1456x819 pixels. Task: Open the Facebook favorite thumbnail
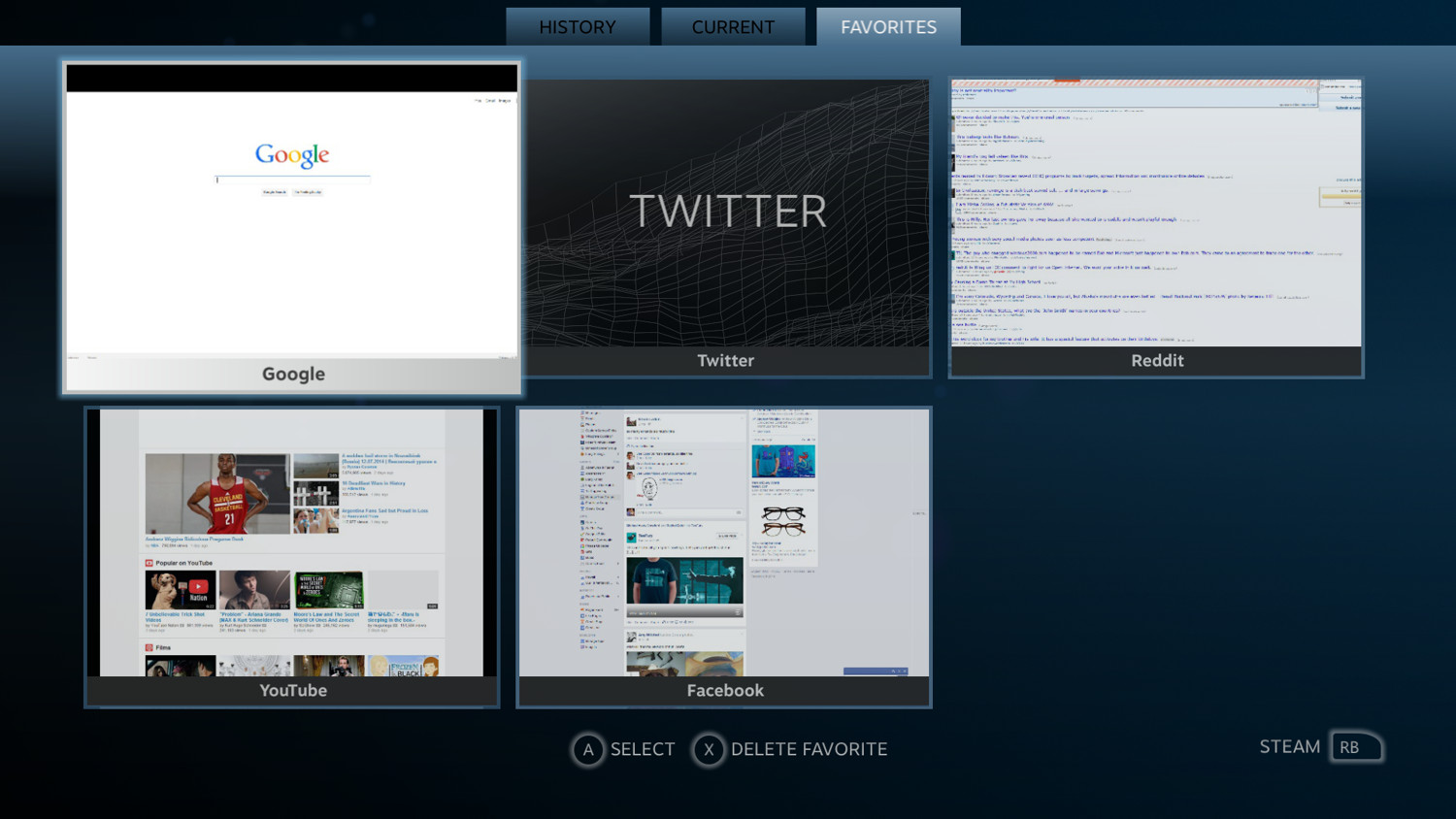pos(724,557)
